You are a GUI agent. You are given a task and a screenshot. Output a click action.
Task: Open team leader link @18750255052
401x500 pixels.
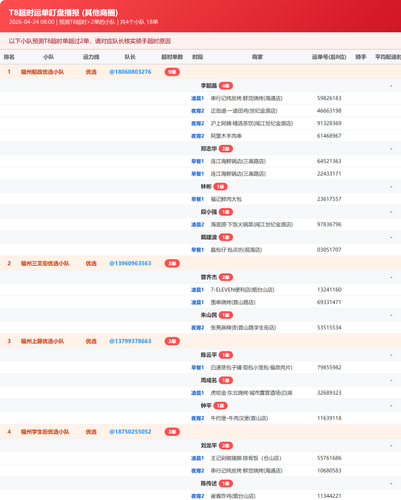(130, 432)
